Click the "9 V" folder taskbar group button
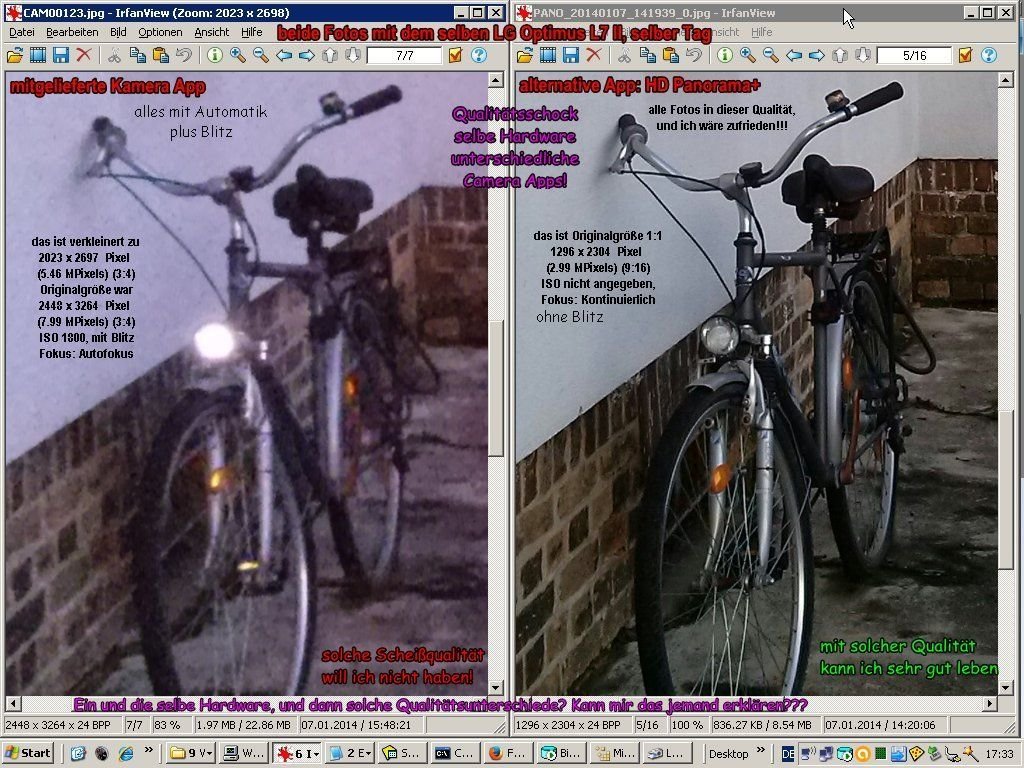Screen dimensions: 1024x768 [x=190, y=754]
